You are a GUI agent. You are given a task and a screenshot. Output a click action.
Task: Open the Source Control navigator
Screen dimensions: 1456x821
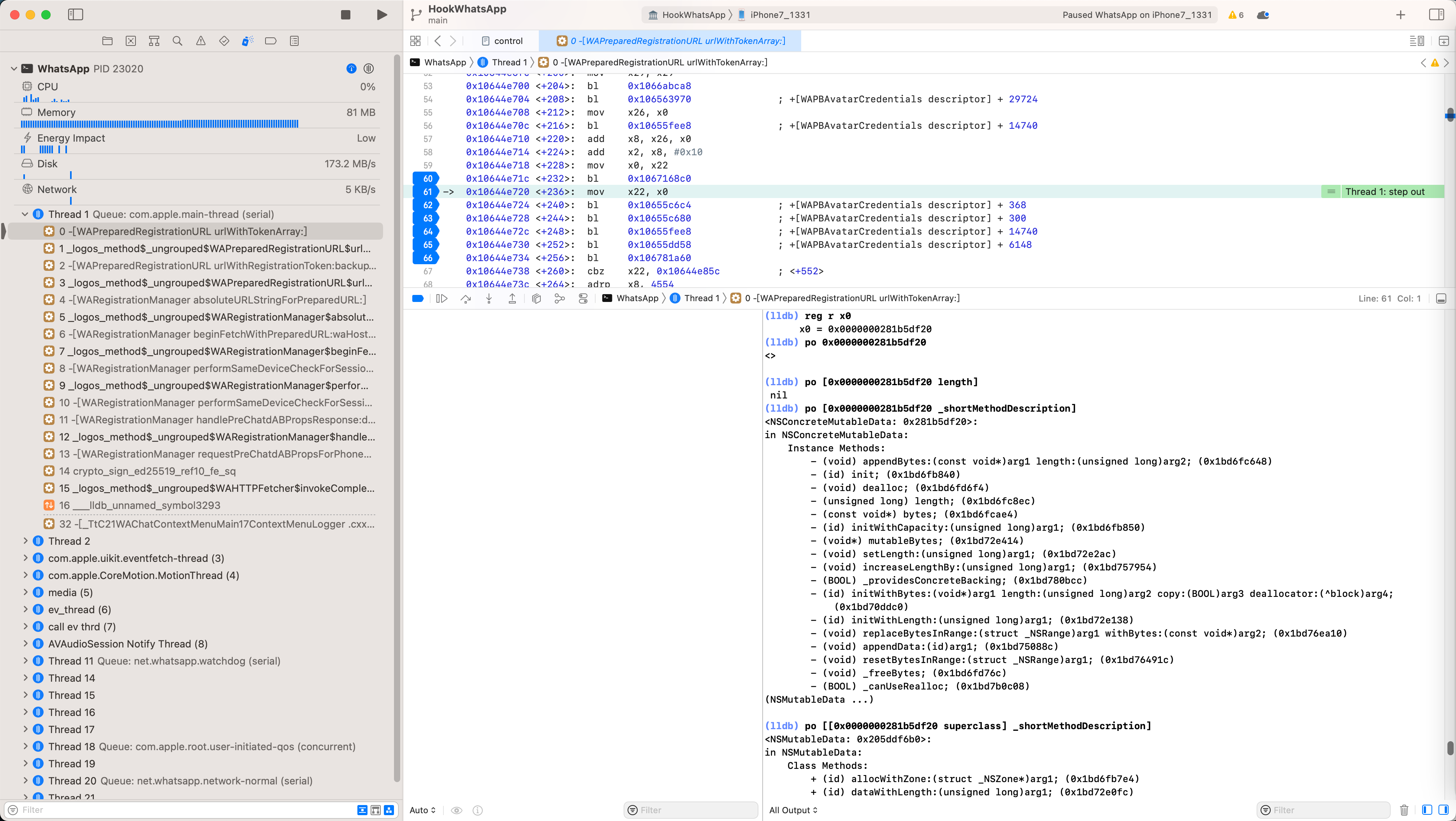130,41
